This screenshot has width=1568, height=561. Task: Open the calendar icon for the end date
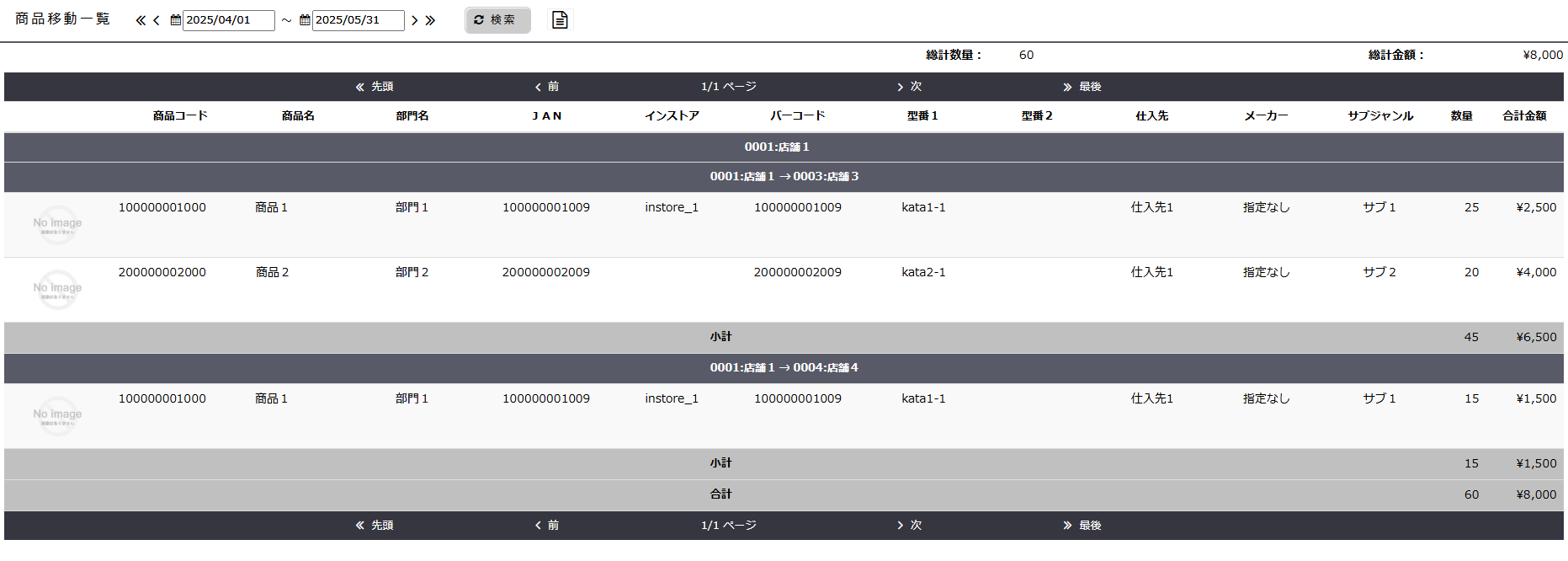pyautogui.click(x=305, y=20)
